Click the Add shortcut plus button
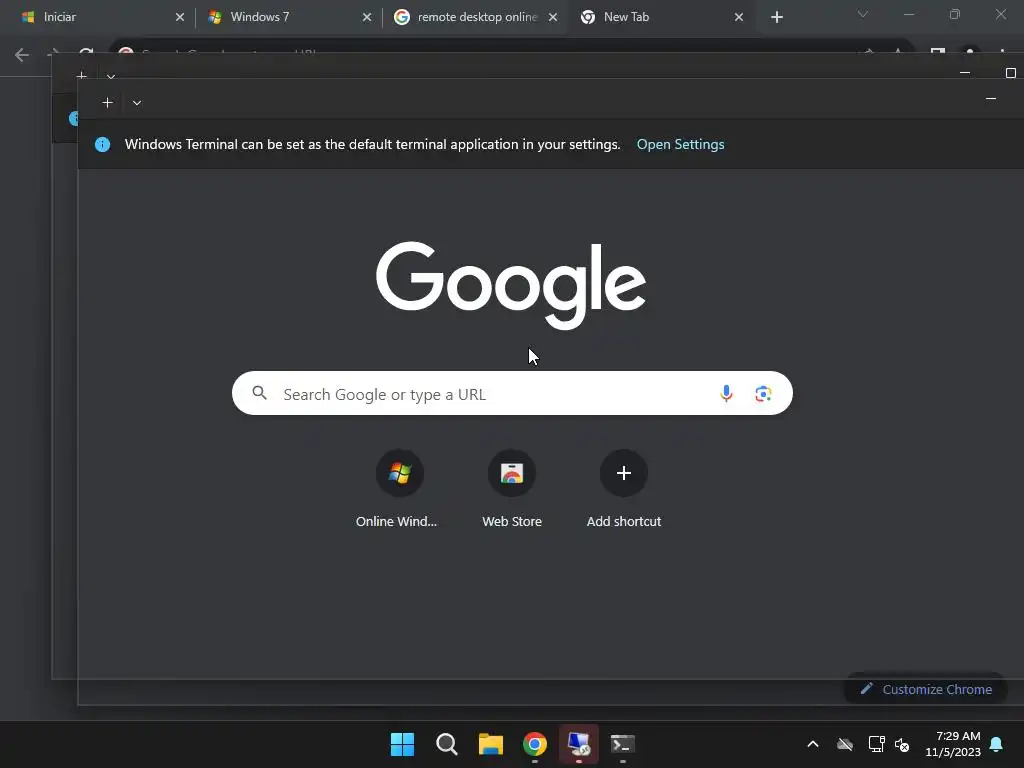Viewport: 1024px width, 768px height. (x=624, y=473)
